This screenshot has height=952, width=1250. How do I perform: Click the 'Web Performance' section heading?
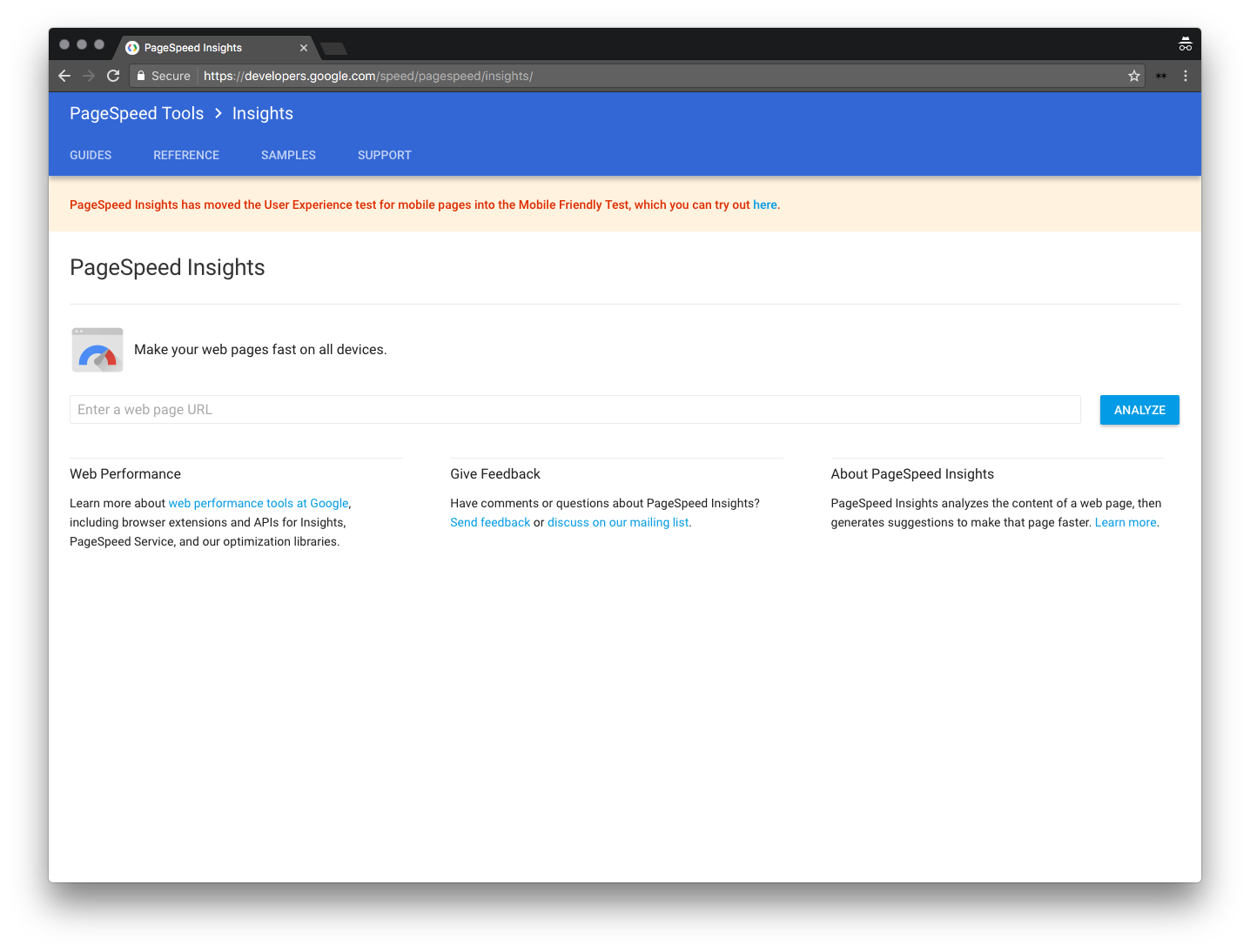125,474
